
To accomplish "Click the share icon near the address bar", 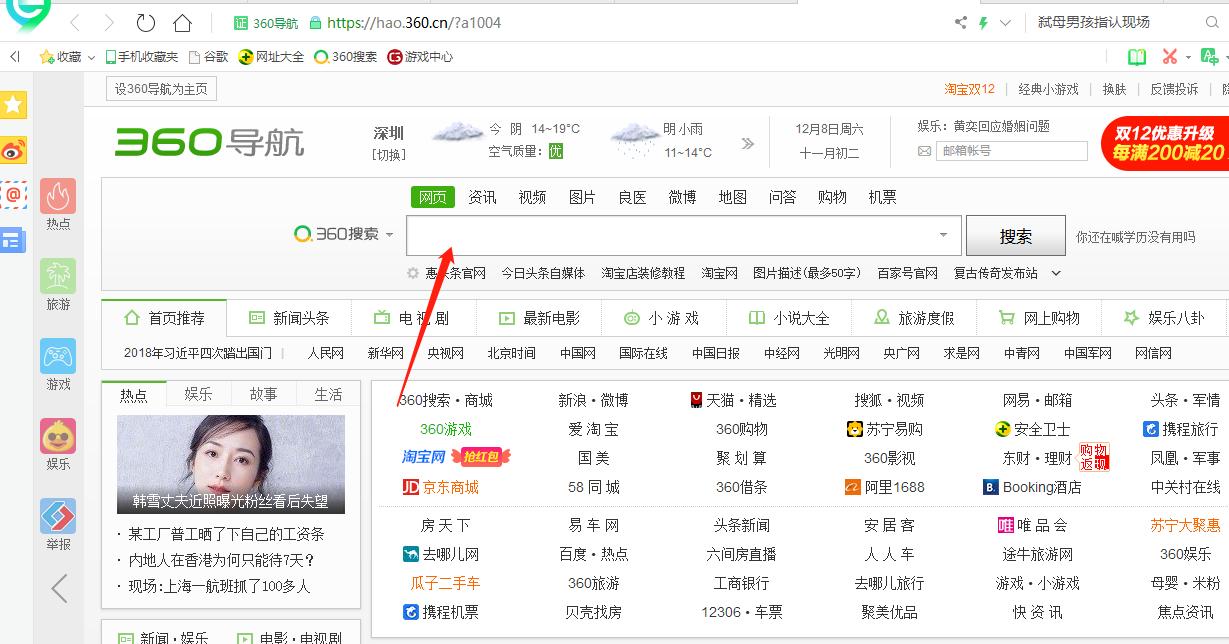I will tap(958, 22).
